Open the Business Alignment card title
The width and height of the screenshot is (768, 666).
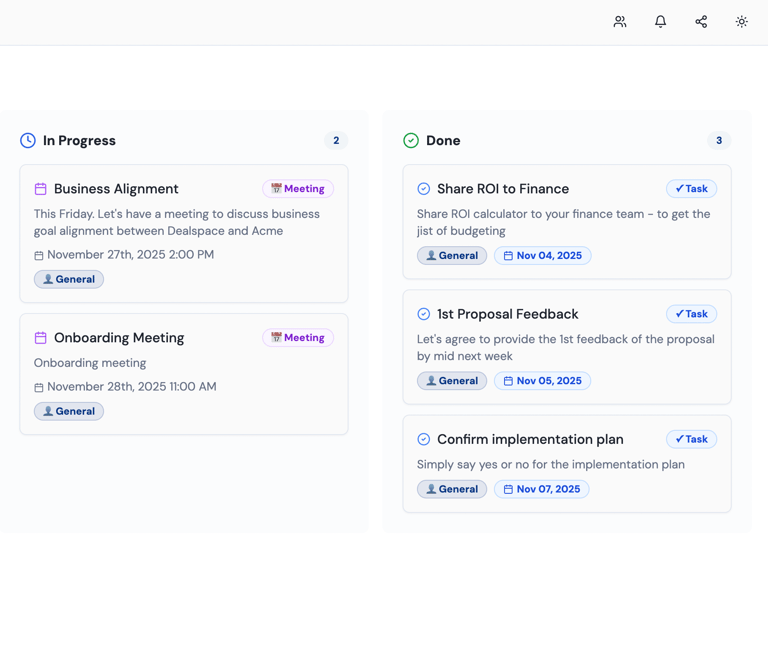(116, 189)
